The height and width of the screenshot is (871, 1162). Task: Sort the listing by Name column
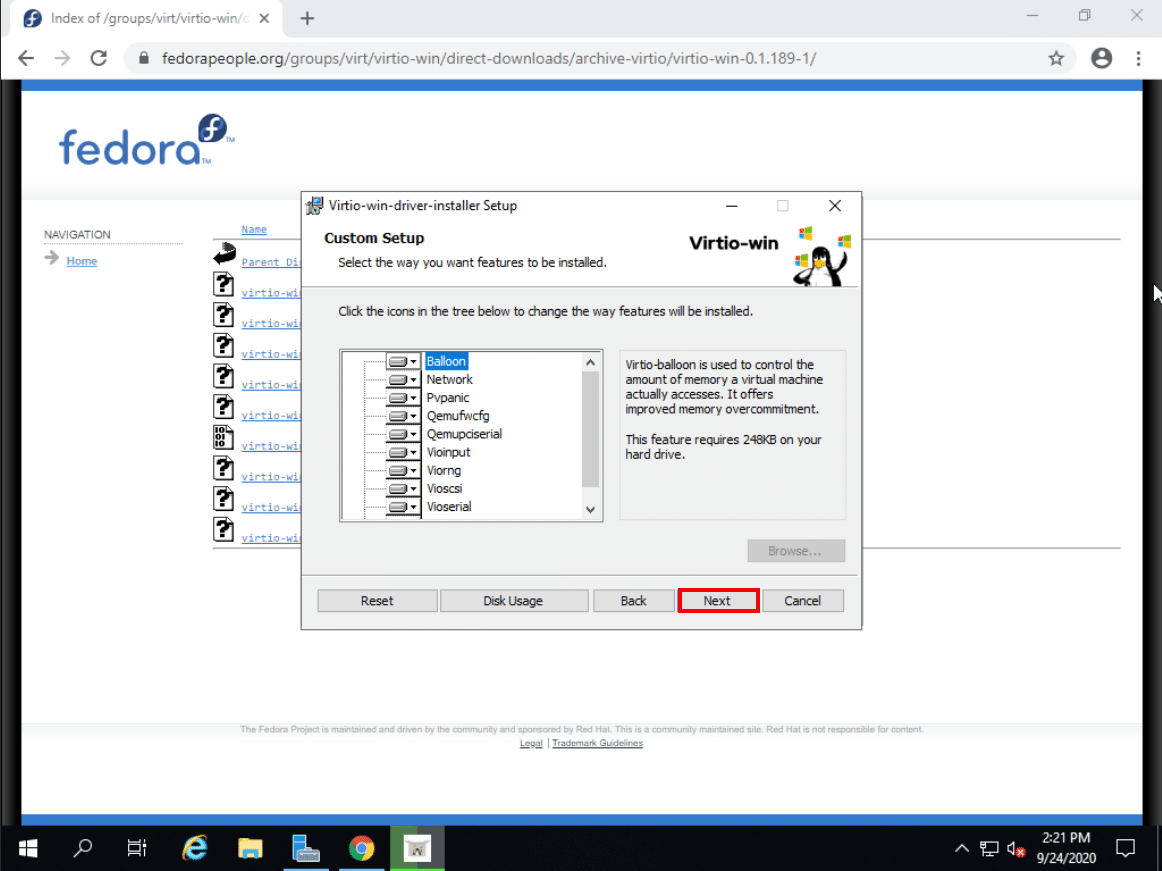[253, 229]
